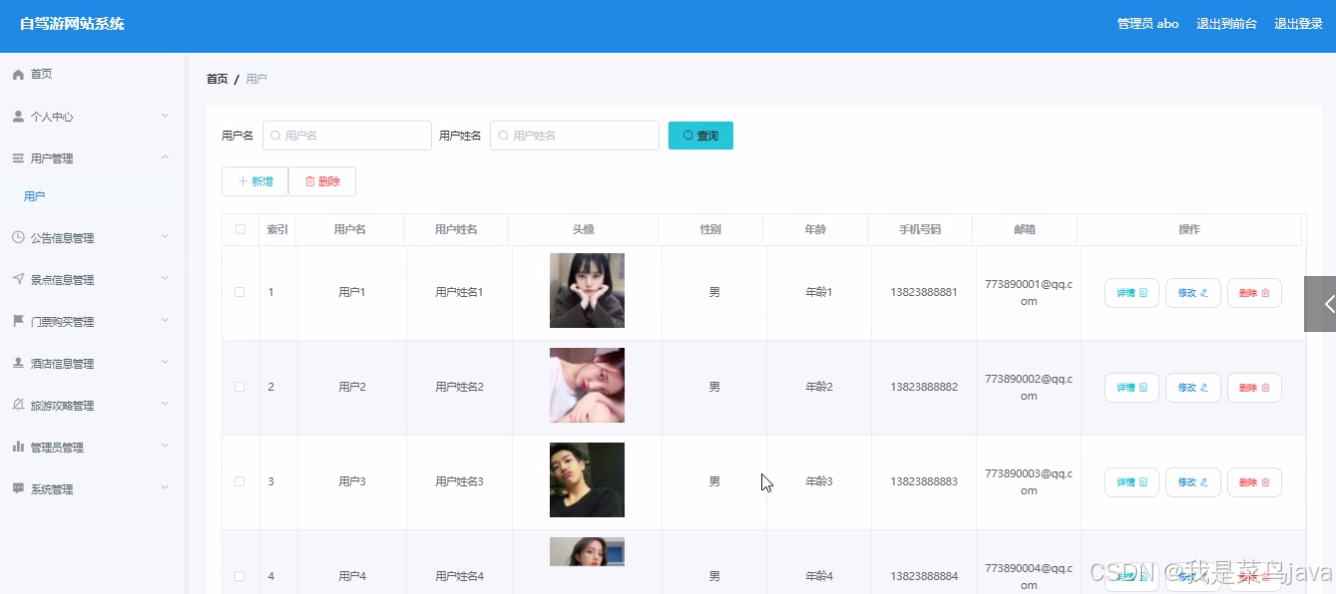Click the 首页 breadcrumb link
The image size is (1336, 594).
click(x=217, y=79)
